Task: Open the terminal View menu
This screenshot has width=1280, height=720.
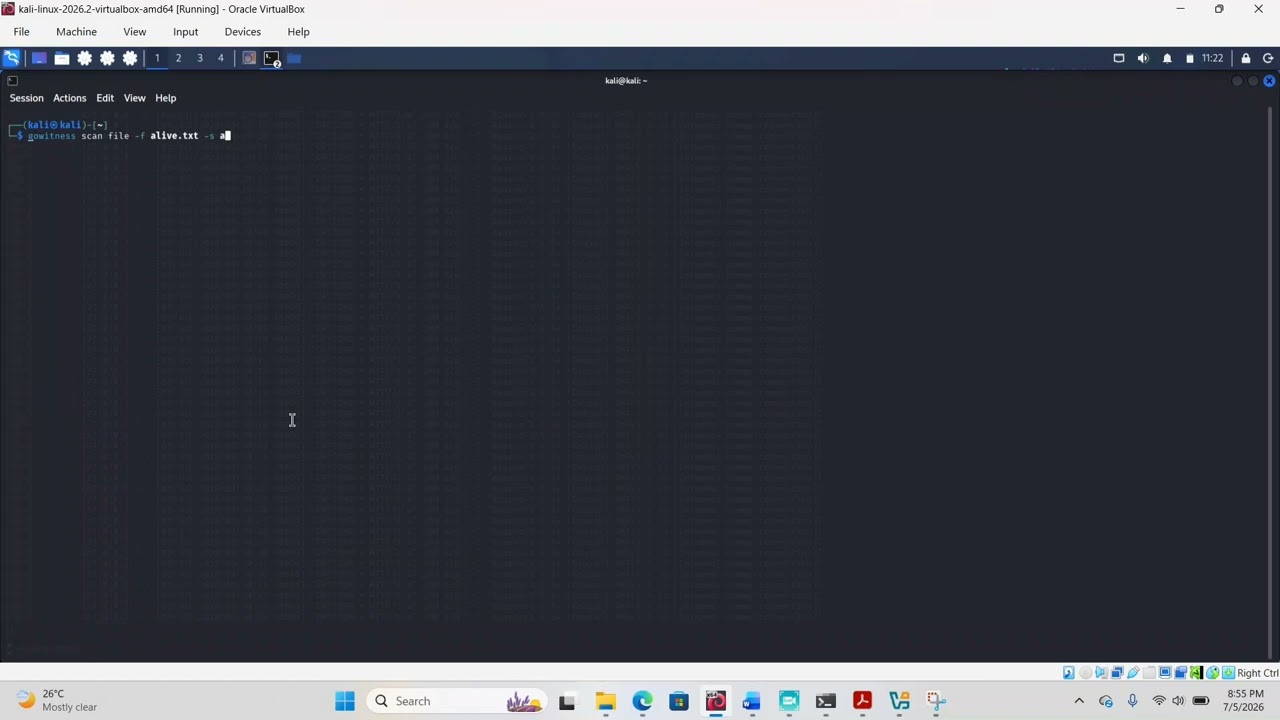Action: tap(134, 98)
